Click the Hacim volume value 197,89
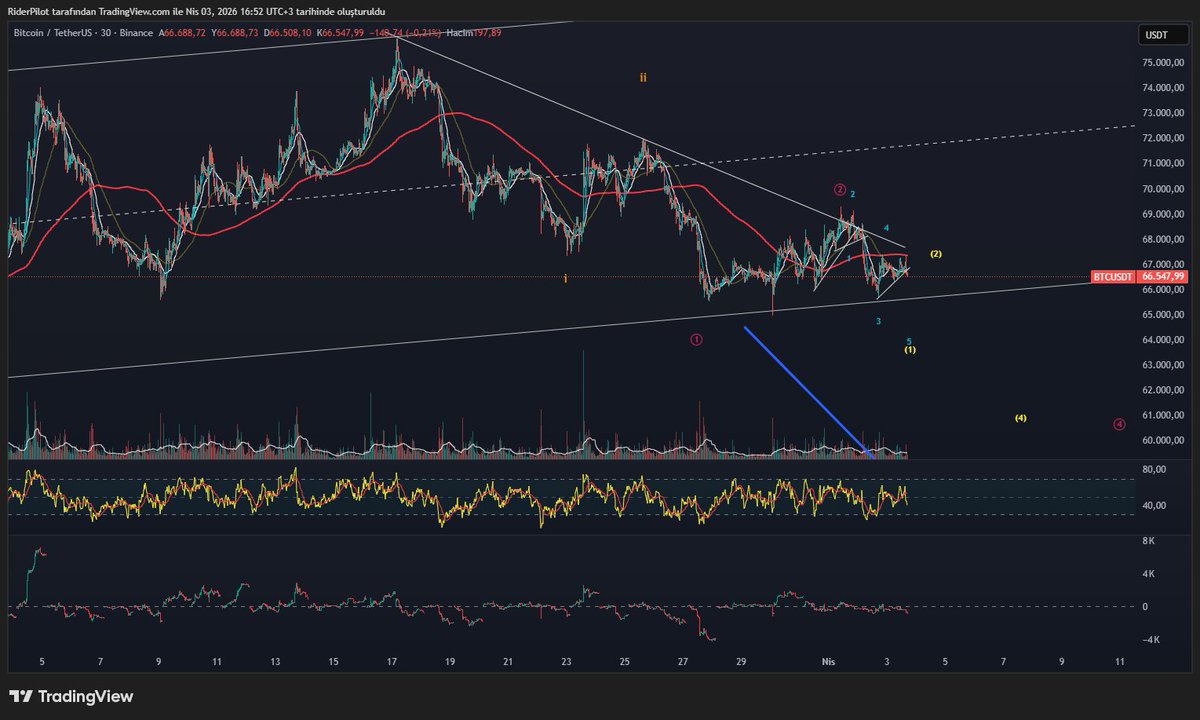Screen dimensions: 1200x720 474,33
